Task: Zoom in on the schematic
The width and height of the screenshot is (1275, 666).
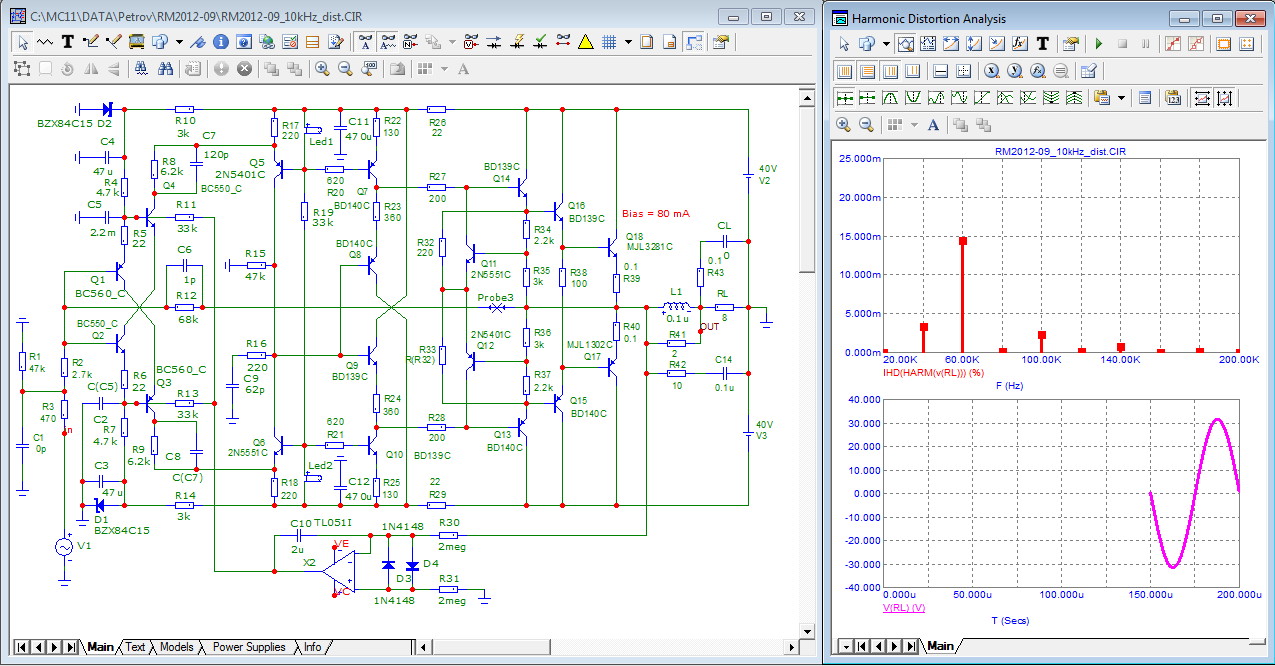Action: (x=322, y=69)
